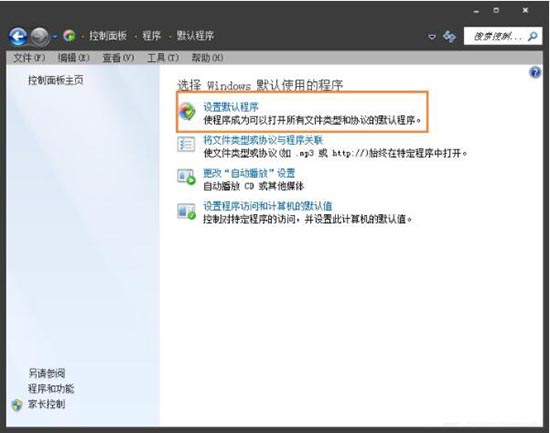Open the 编辑(E) menu
550x433 pixels.
[74, 58]
